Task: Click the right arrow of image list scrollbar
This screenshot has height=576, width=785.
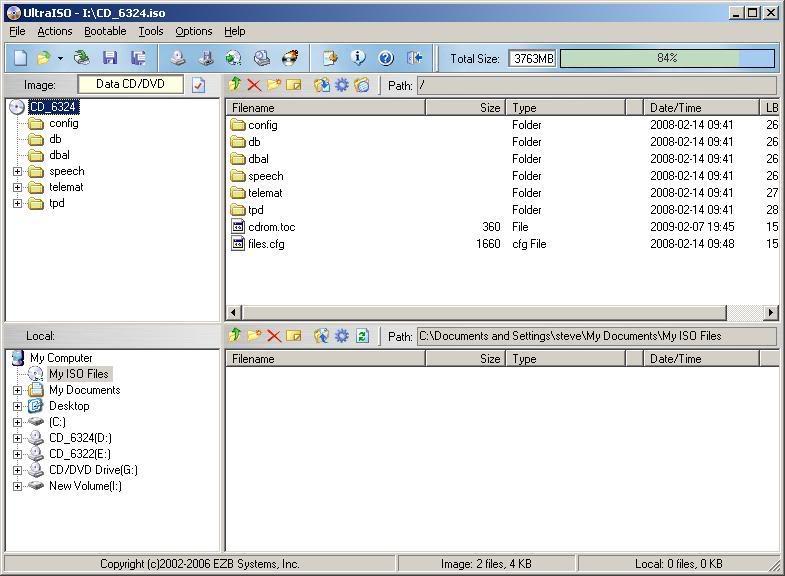Action: point(771,313)
